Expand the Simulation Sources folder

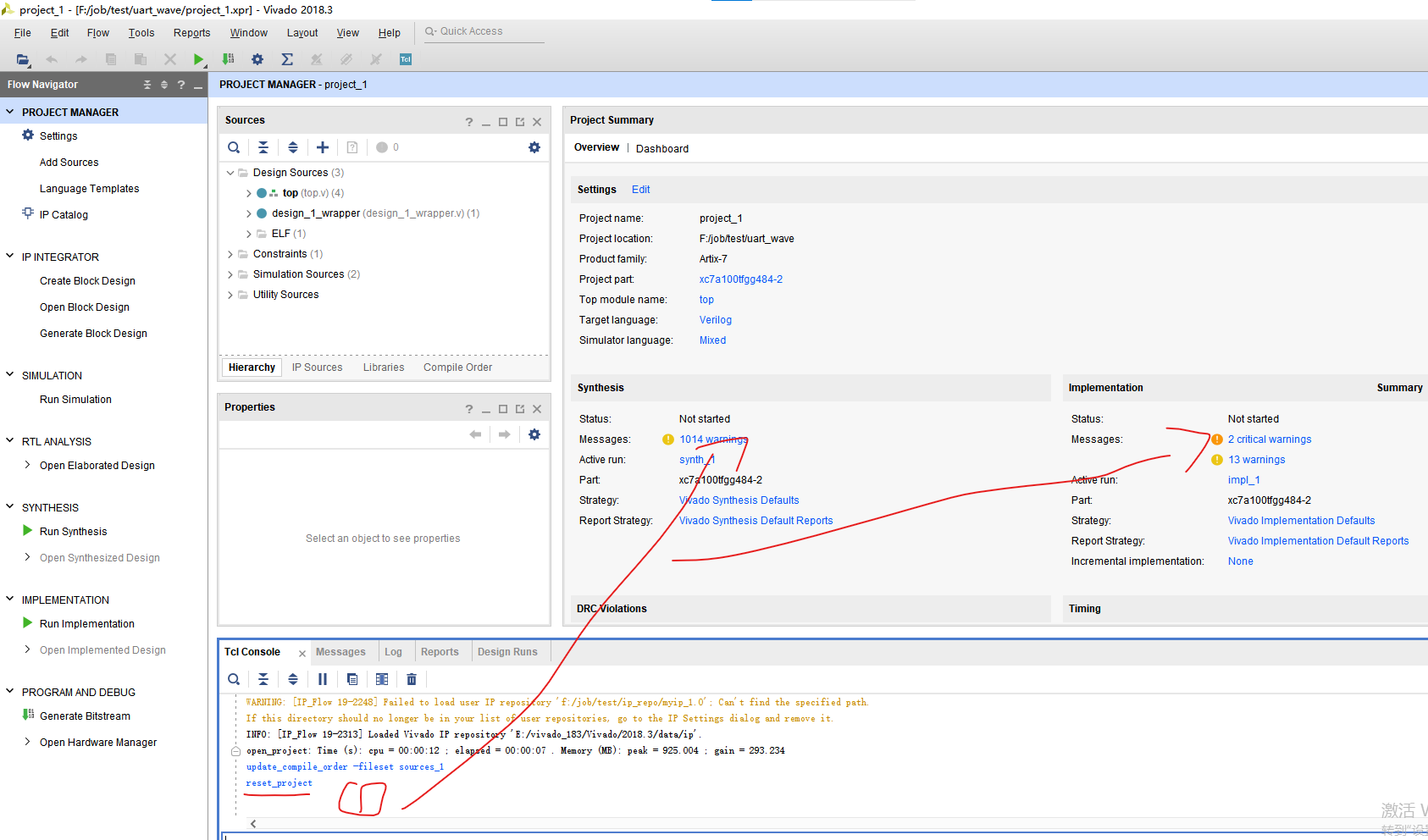click(230, 274)
